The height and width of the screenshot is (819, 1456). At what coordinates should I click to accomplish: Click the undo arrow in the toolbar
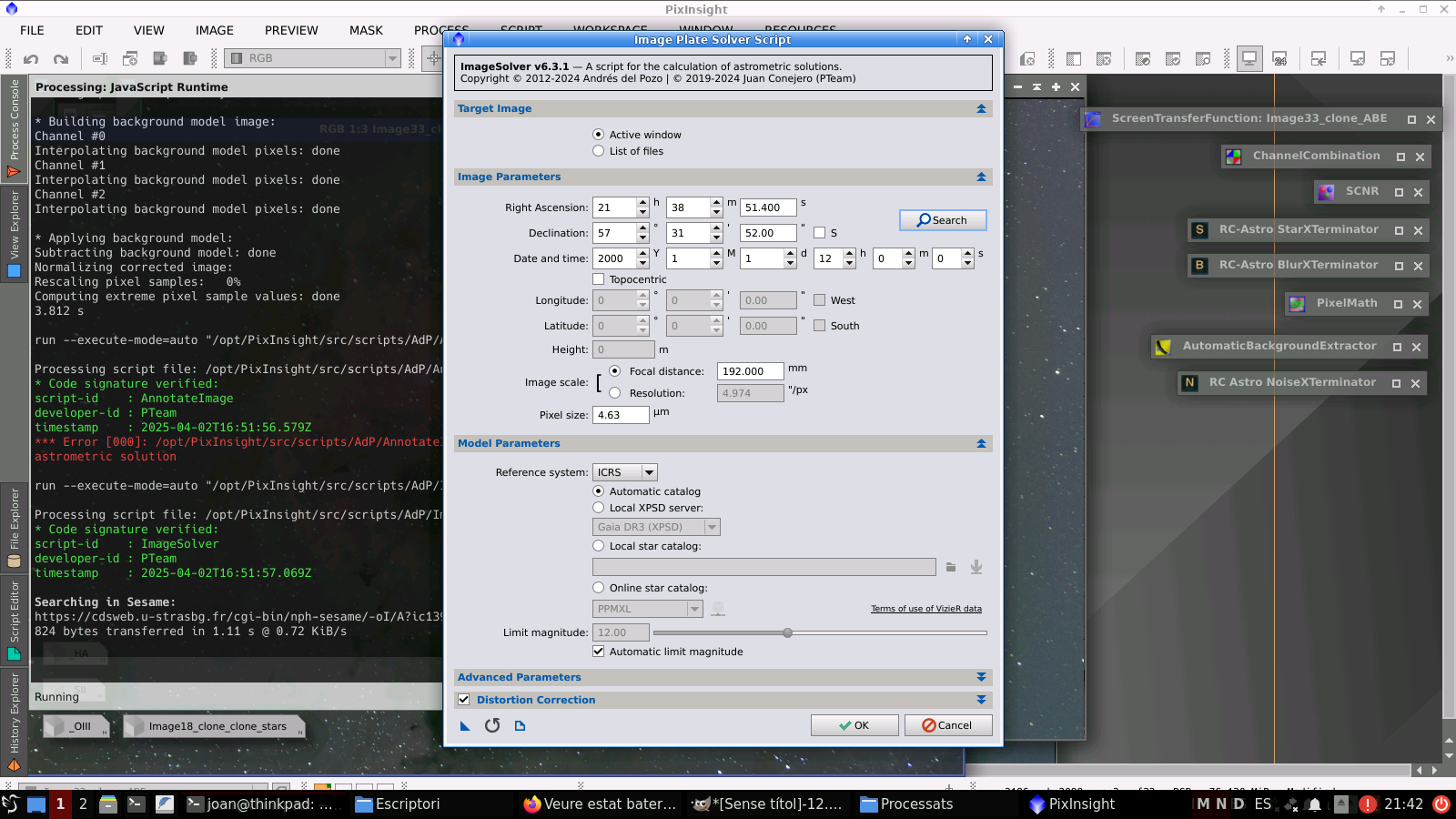pos(31,59)
